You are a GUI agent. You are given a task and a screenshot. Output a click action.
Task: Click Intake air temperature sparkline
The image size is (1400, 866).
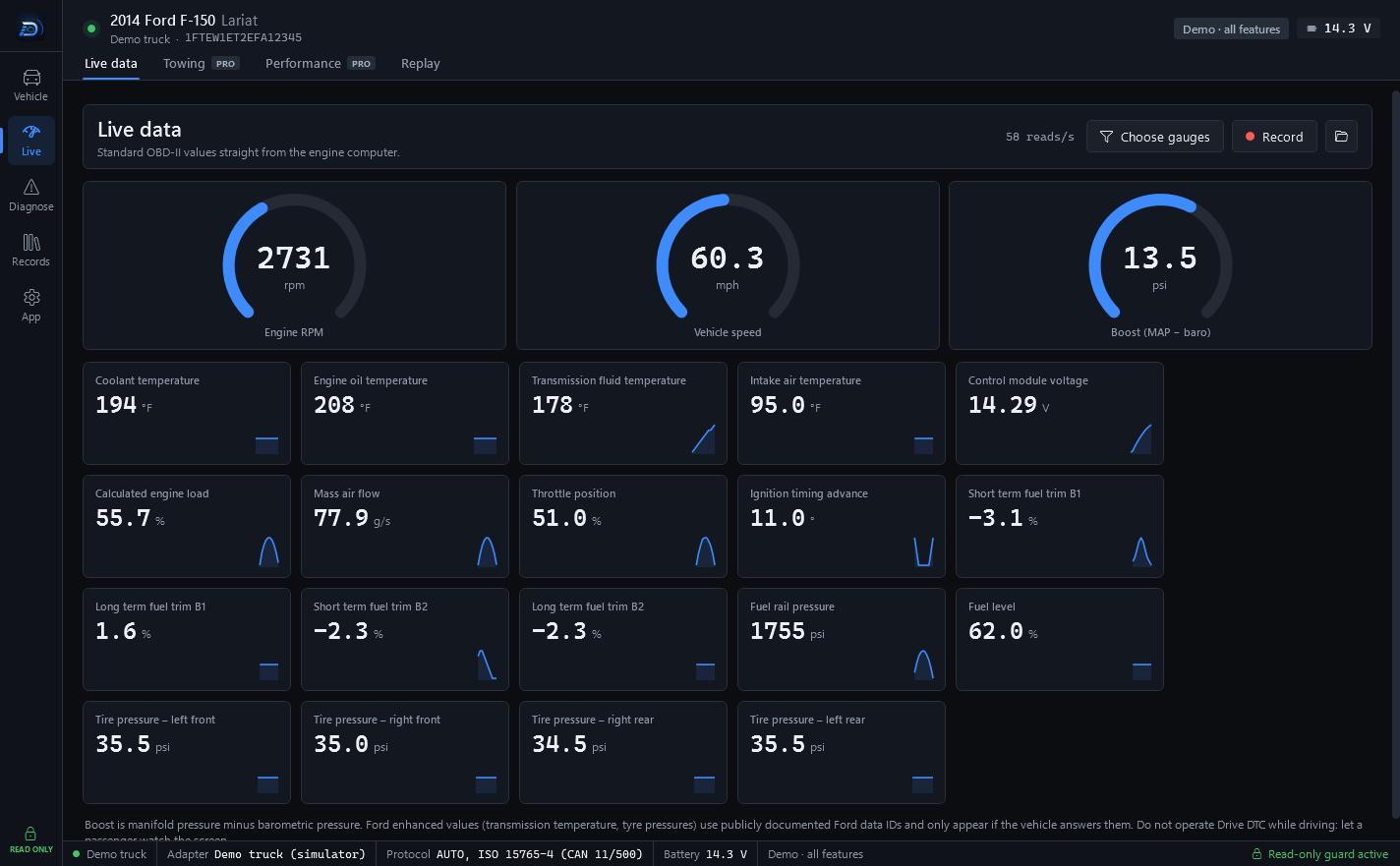tap(923, 445)
